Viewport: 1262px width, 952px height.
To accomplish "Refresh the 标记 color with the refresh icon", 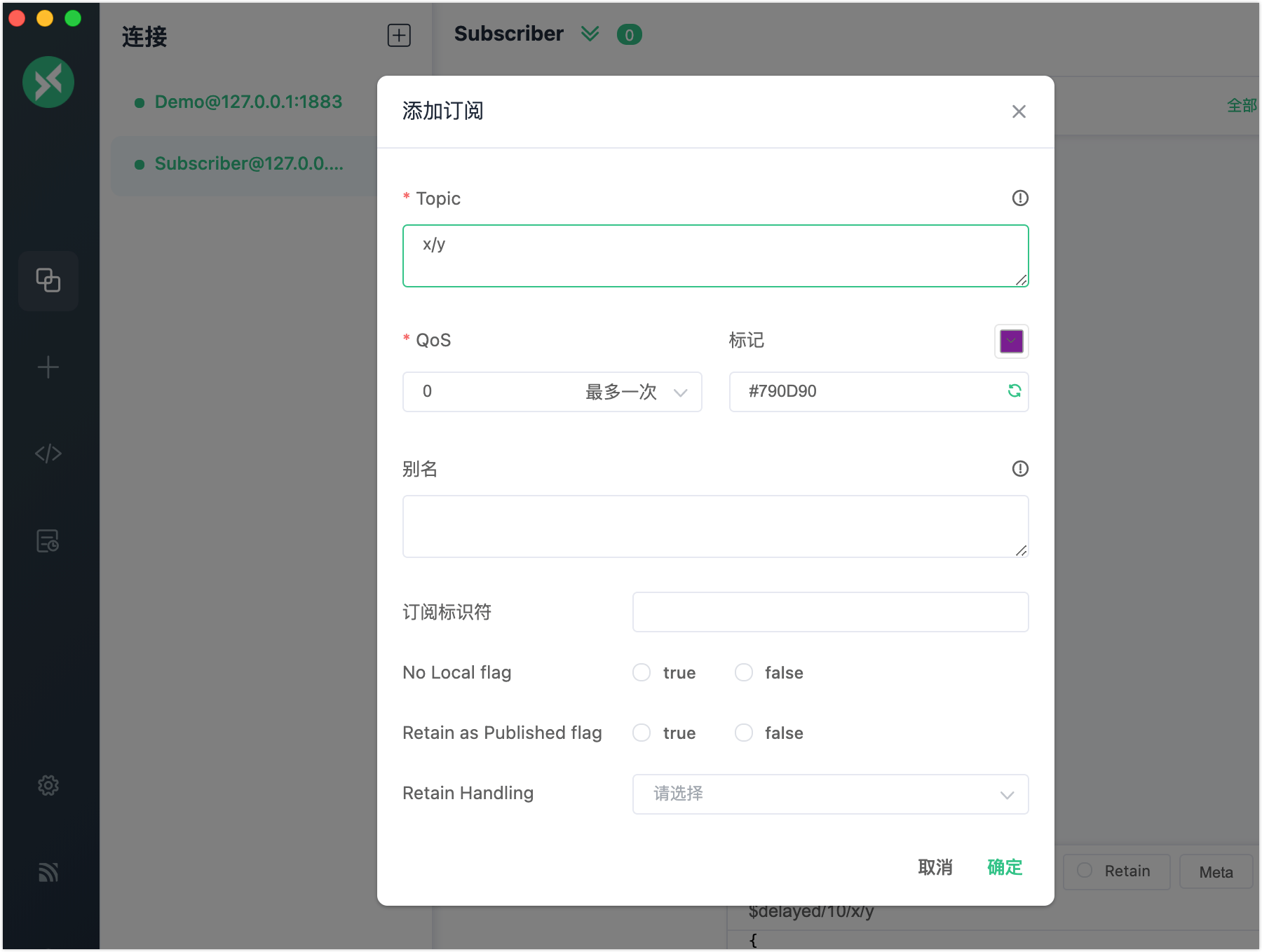I will [x=1015, y=391].
